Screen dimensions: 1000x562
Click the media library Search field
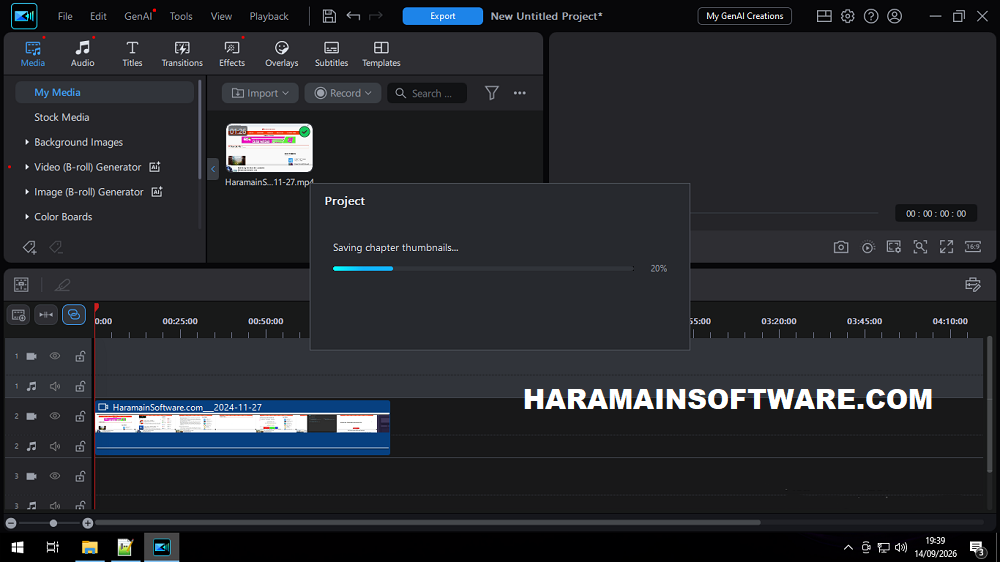[427, 93]
